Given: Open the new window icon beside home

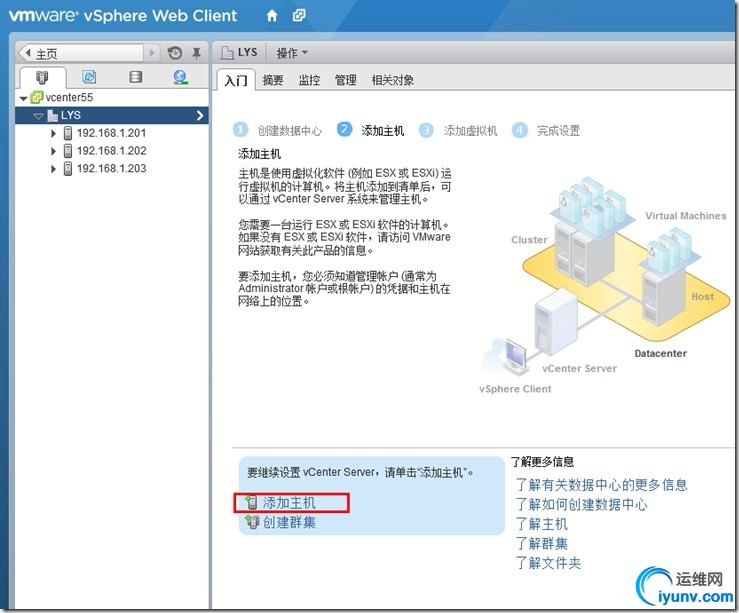Looking at the screenshot, I should click(x=299, y=16).
